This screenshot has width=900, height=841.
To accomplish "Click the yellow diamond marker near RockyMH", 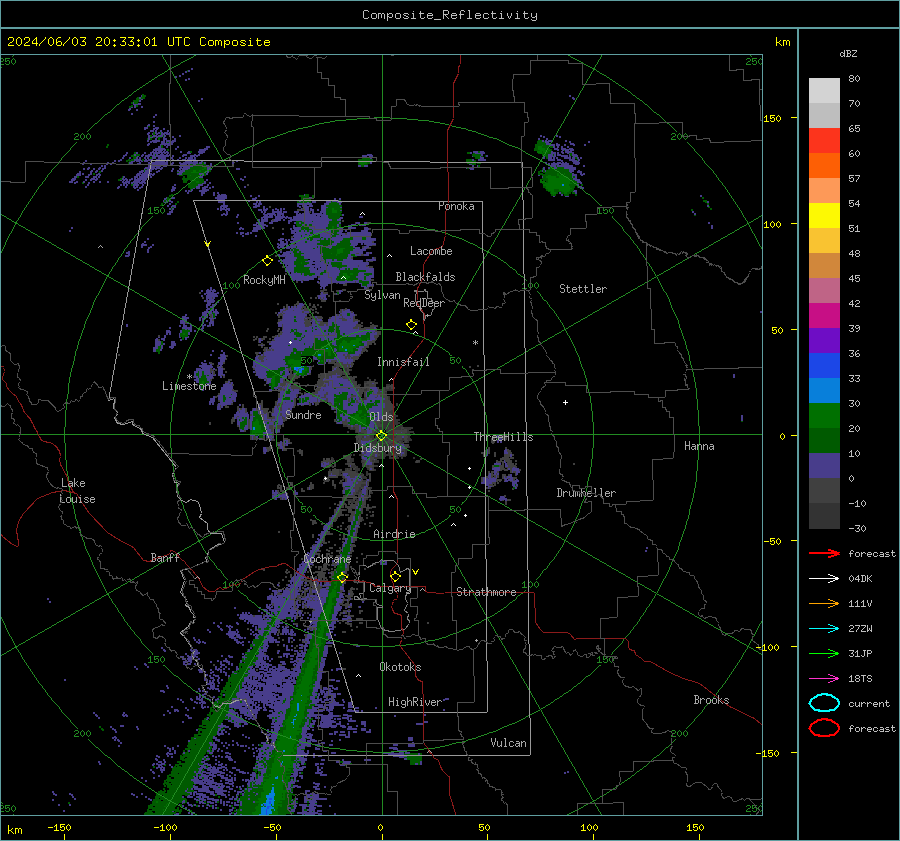I will [x=267, y=261].
